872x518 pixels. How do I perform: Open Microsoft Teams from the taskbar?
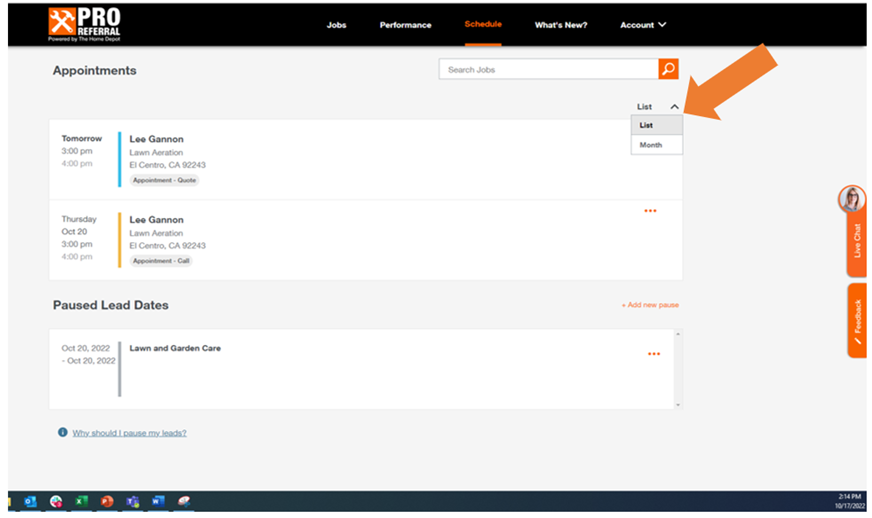[x=133, y=501]
